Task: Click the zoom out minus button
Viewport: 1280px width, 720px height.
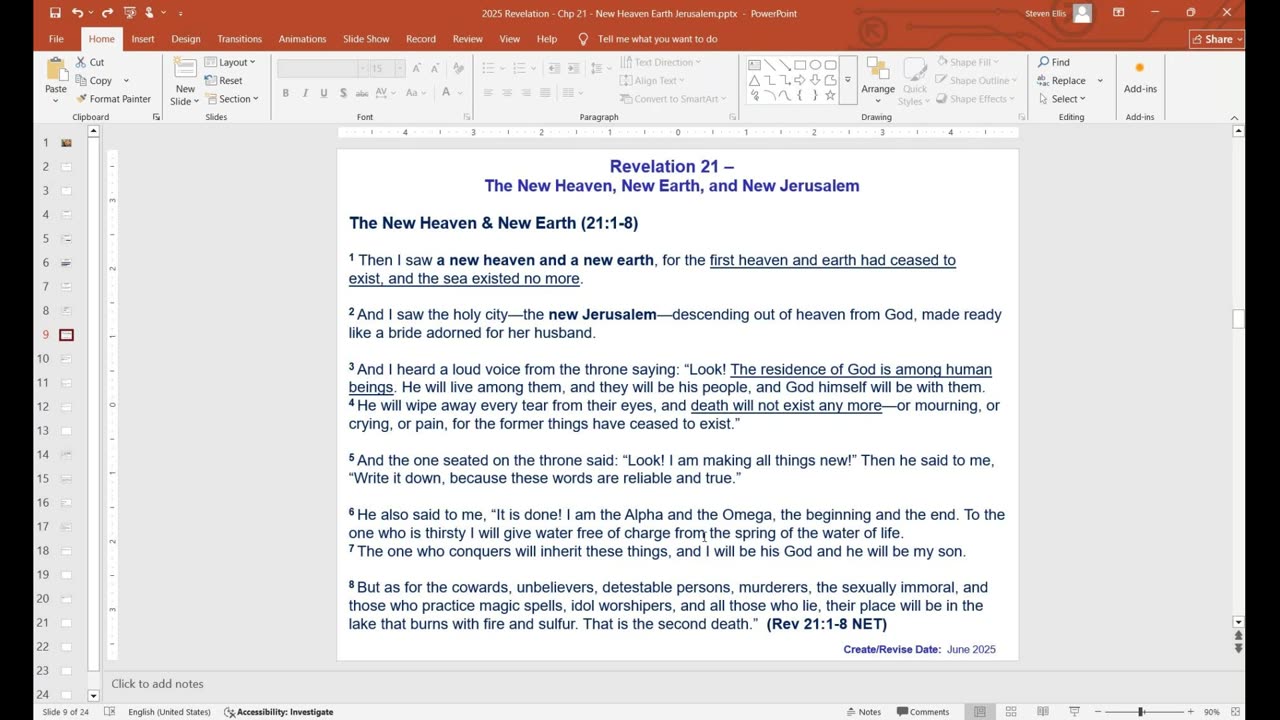Action: [x=1097, y=712]
